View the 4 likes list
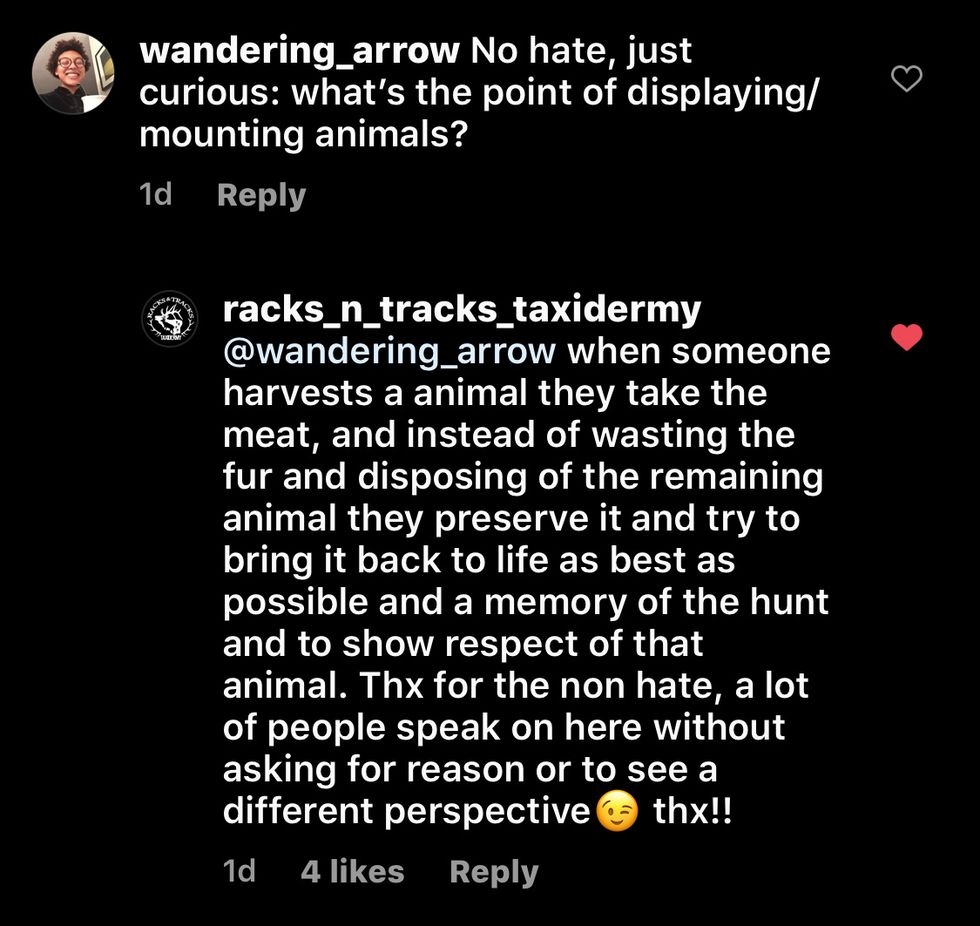The image size is (980, 926). pyautogui.click(x=352, y=872)
